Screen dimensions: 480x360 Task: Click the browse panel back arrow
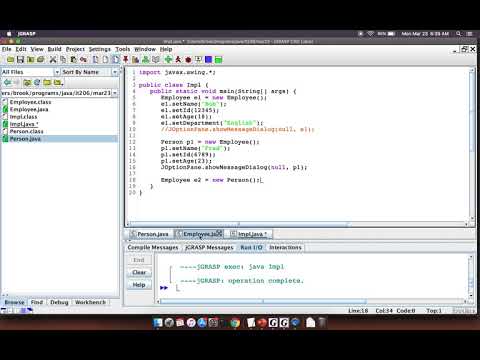click(7, 82)
